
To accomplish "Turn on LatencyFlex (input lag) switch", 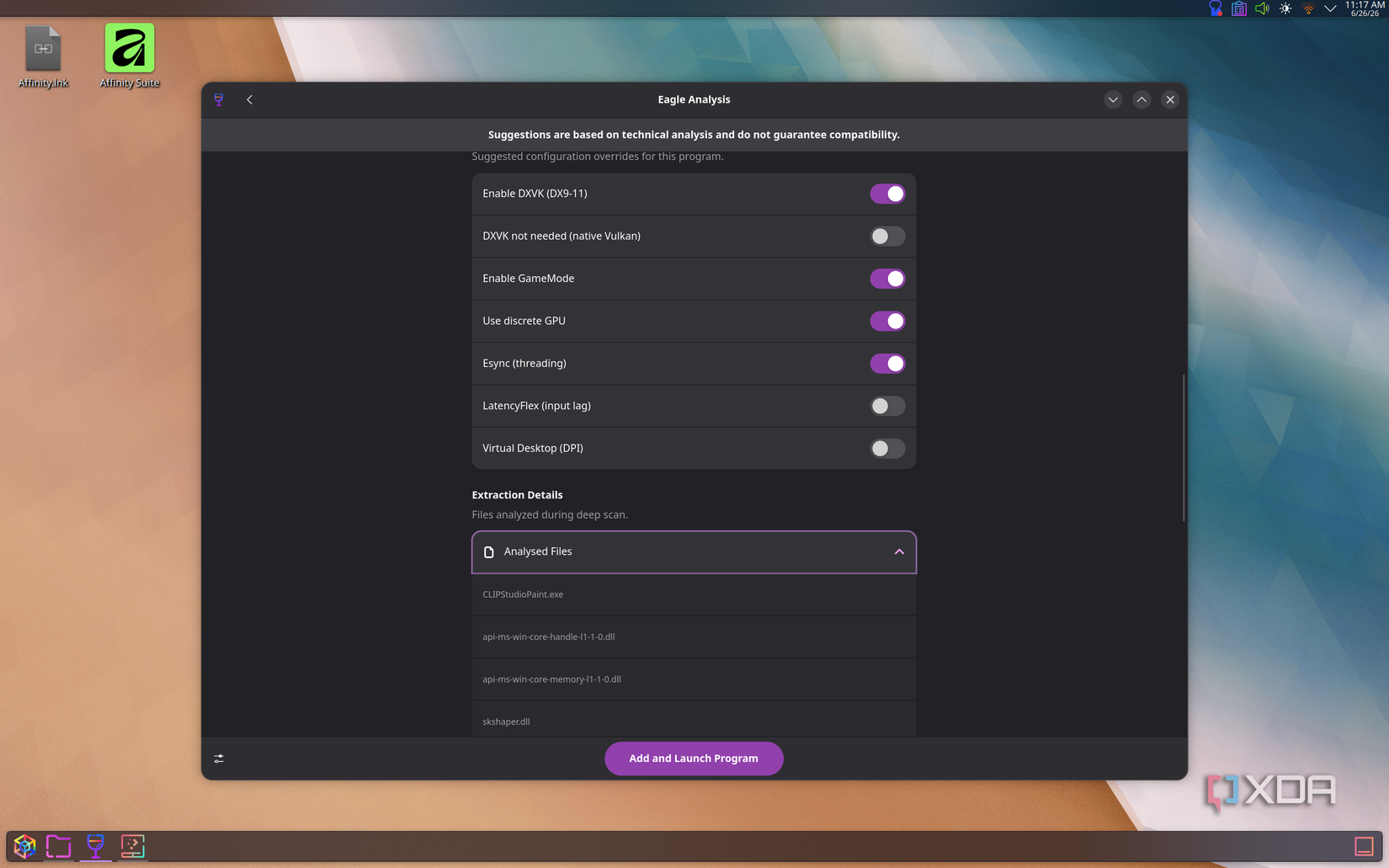I will [887, 406].
